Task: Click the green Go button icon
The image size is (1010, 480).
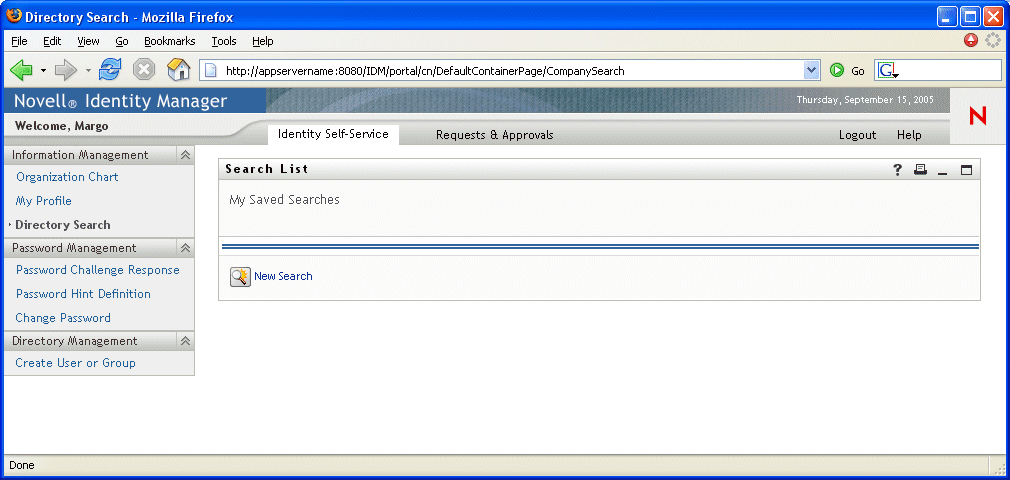Action: coord(837,71)
